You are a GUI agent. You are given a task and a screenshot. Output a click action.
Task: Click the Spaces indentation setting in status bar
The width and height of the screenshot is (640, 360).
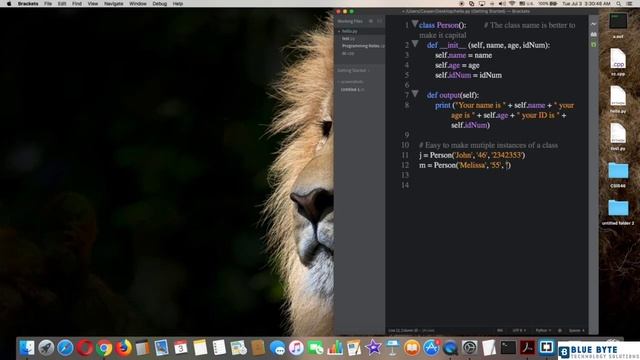(x=576, y=331)
